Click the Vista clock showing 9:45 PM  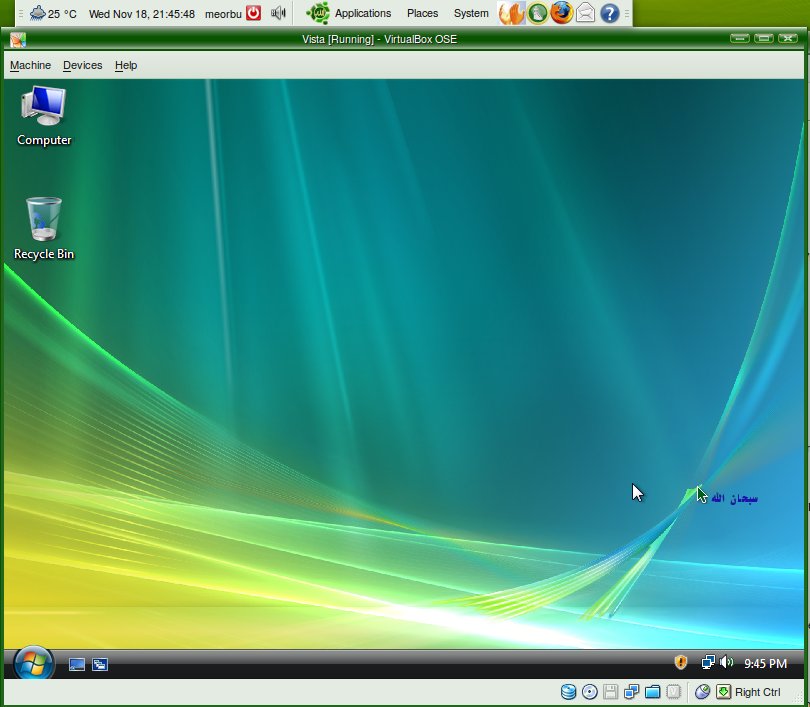(x=765, y=663)
